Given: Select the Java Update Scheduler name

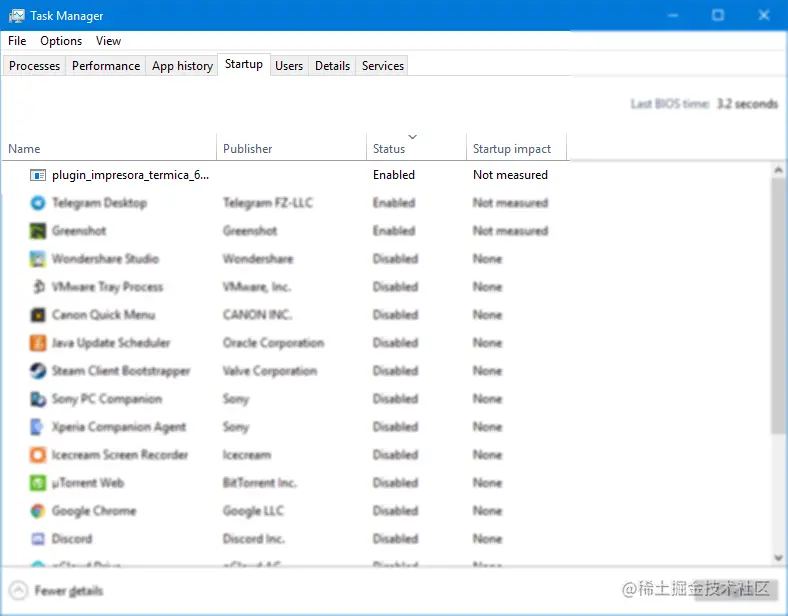Looking at the screenshot, I should click(111, 343).
